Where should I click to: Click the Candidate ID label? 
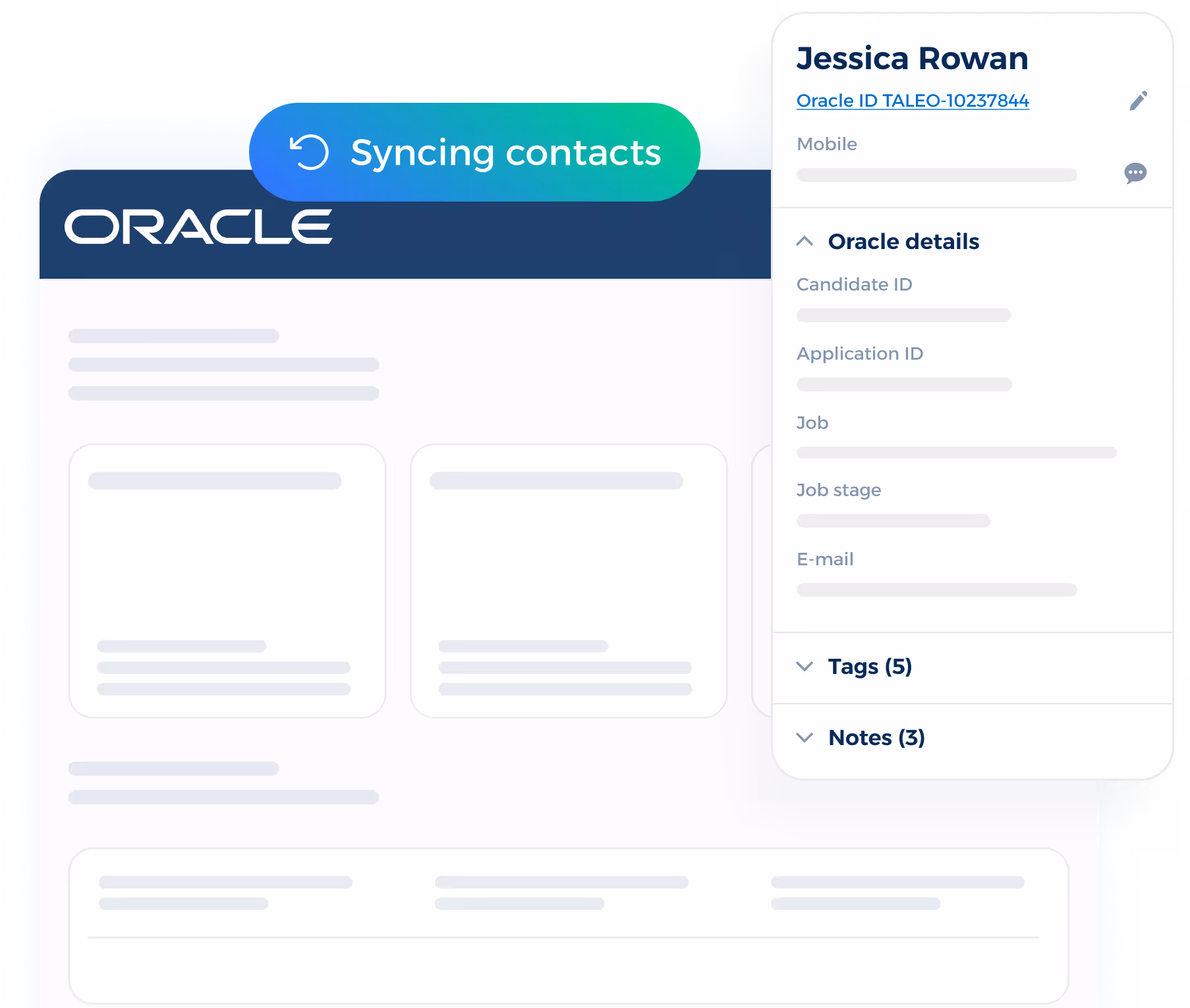(855, 285)
